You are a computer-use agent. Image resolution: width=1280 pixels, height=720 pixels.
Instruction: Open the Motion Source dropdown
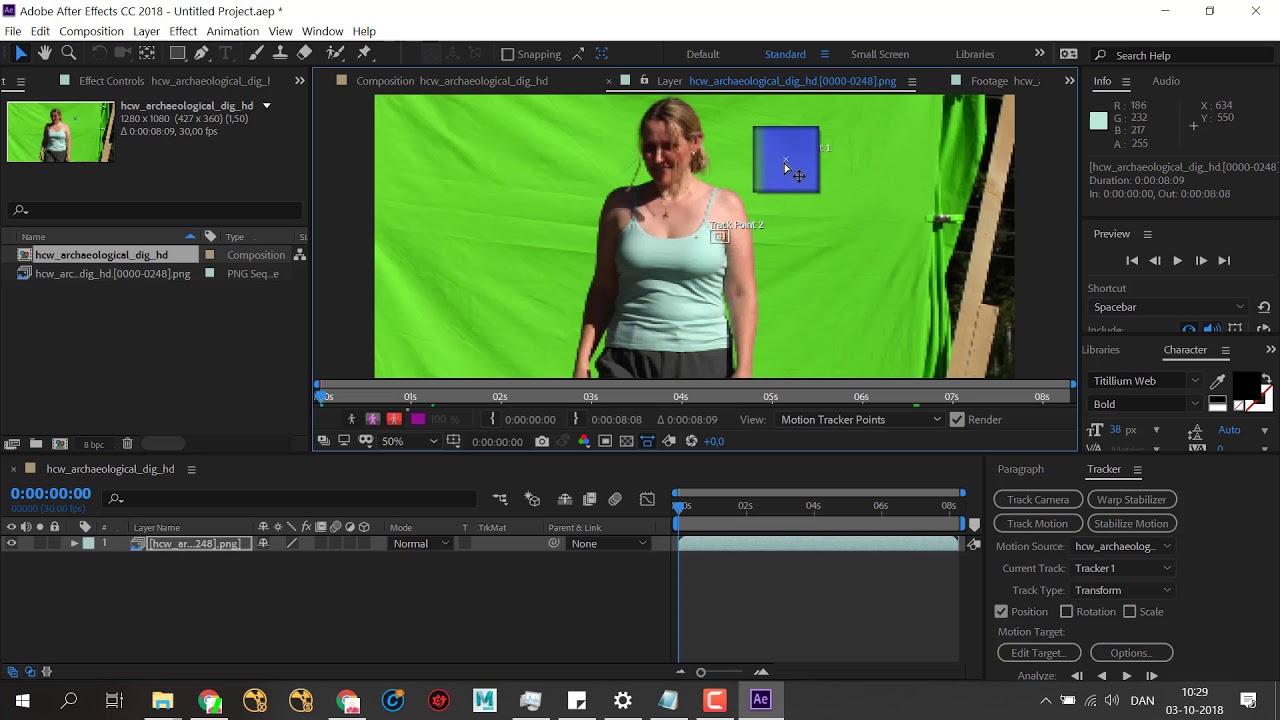[x=1122, y=546]
